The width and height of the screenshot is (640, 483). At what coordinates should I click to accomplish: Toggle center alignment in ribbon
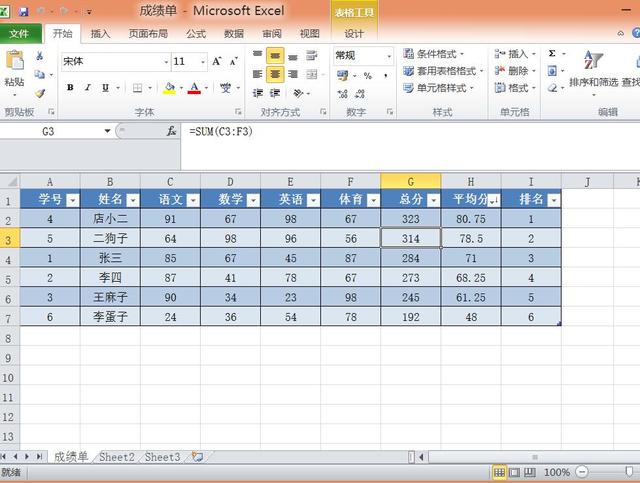point(275,74)
